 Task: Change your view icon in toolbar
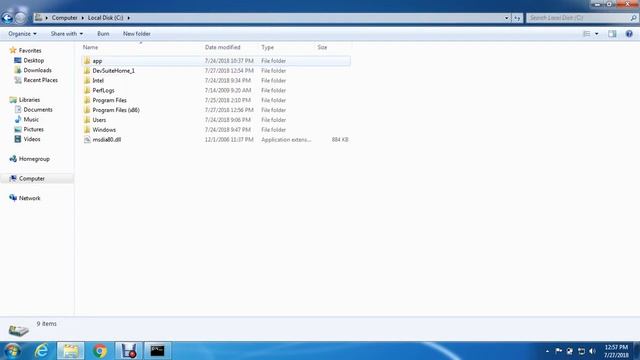click(587, 34)
